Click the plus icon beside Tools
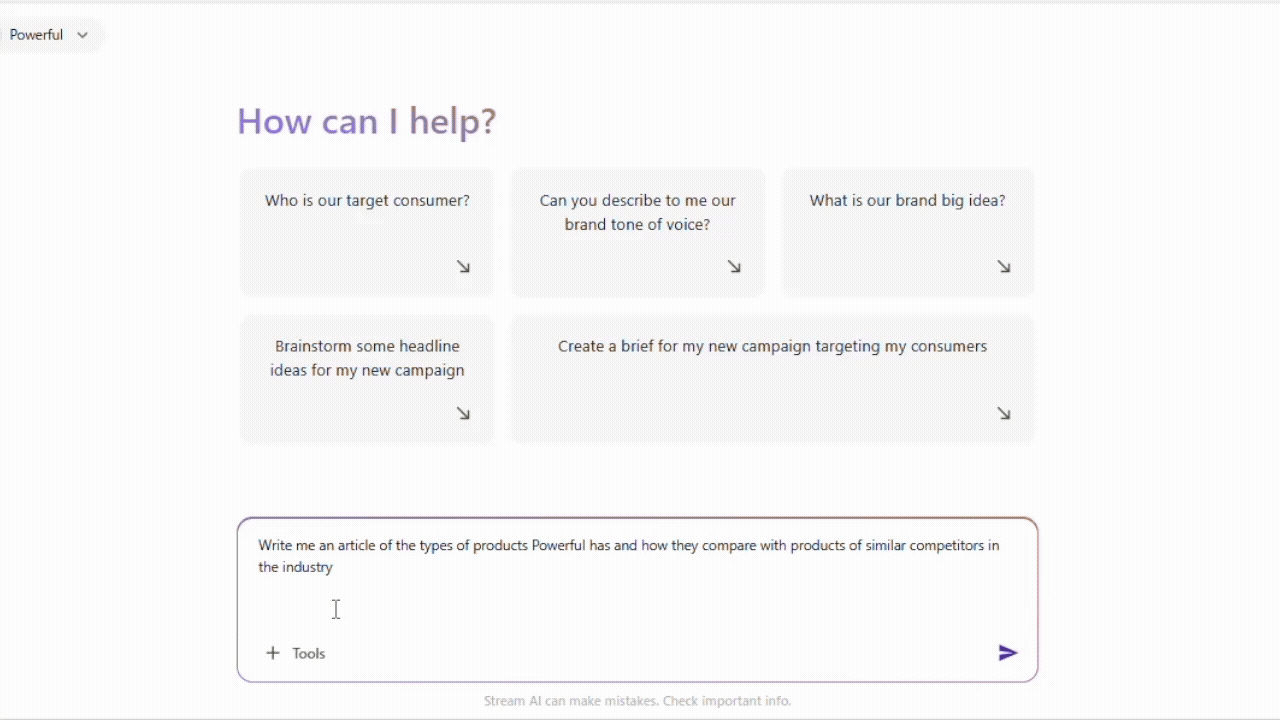This screenshot has height=720, width=1280. pyautogui.click(x=272, y=653)
